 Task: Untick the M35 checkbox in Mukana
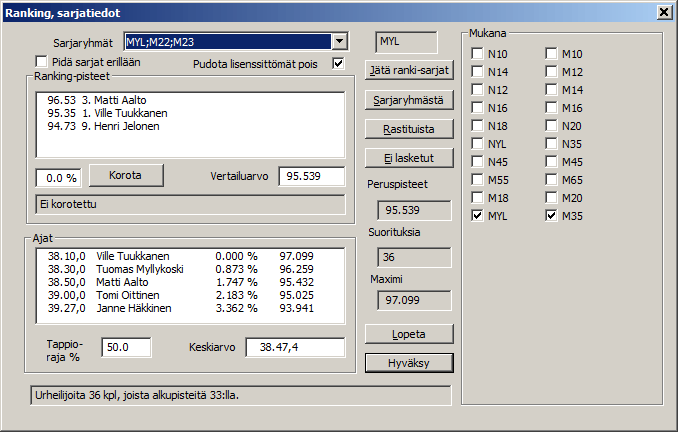pyautogui.click(x=551, y=216)
